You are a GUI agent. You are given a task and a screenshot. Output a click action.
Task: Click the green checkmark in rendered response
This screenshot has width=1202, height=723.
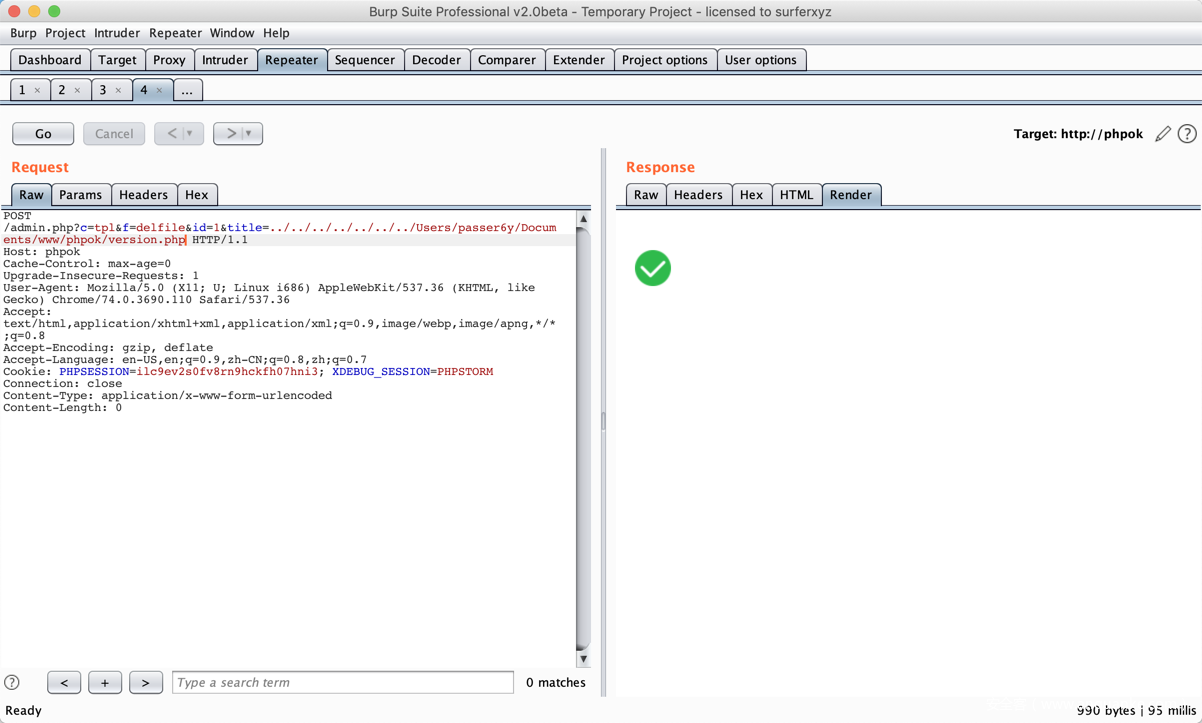pyautogui.click(x=653, y=268)
